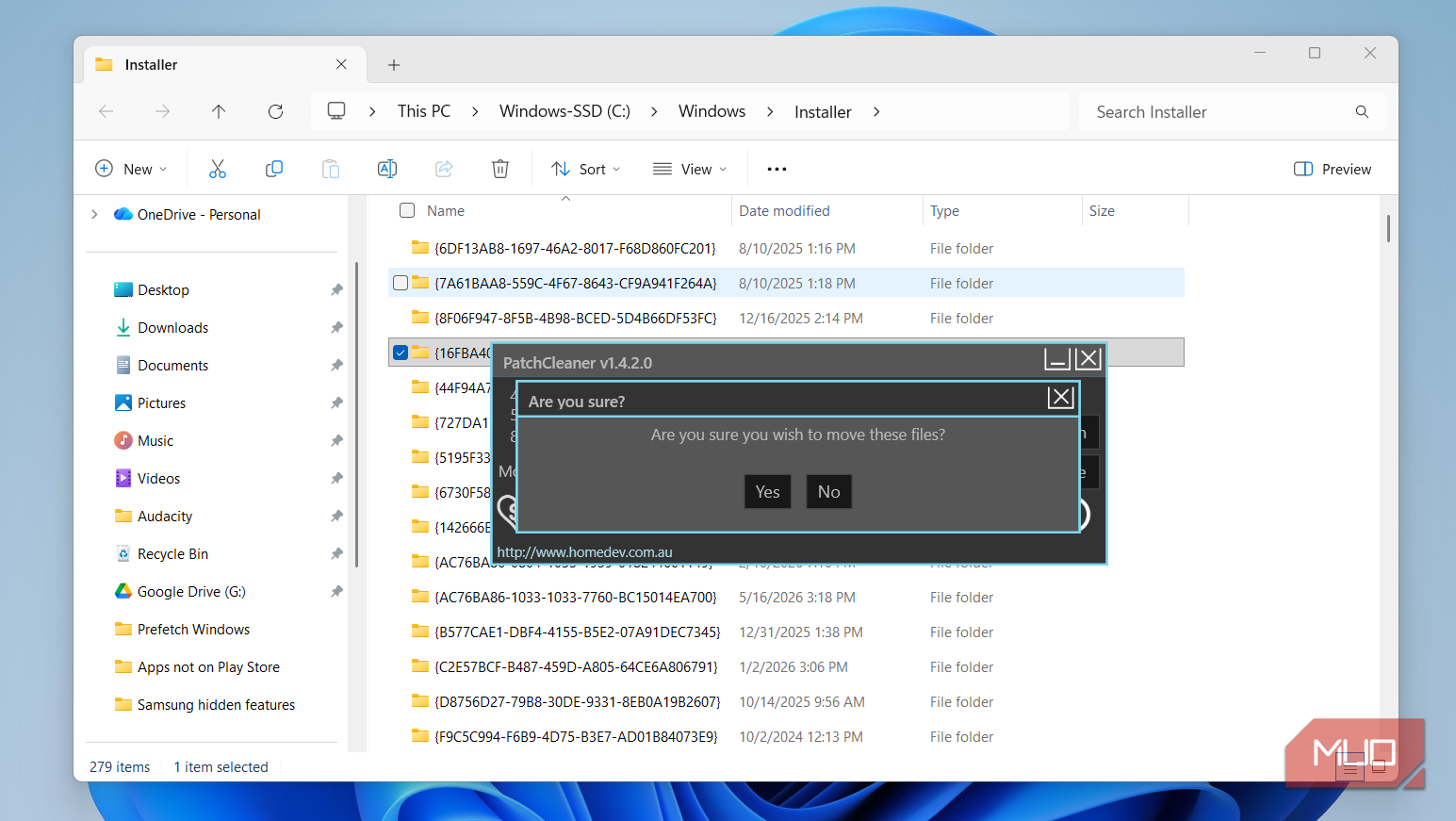The width and height of the screenshot is (1456, 821).
Task: Open the homedev.com.au link
Action: (584, 552)
